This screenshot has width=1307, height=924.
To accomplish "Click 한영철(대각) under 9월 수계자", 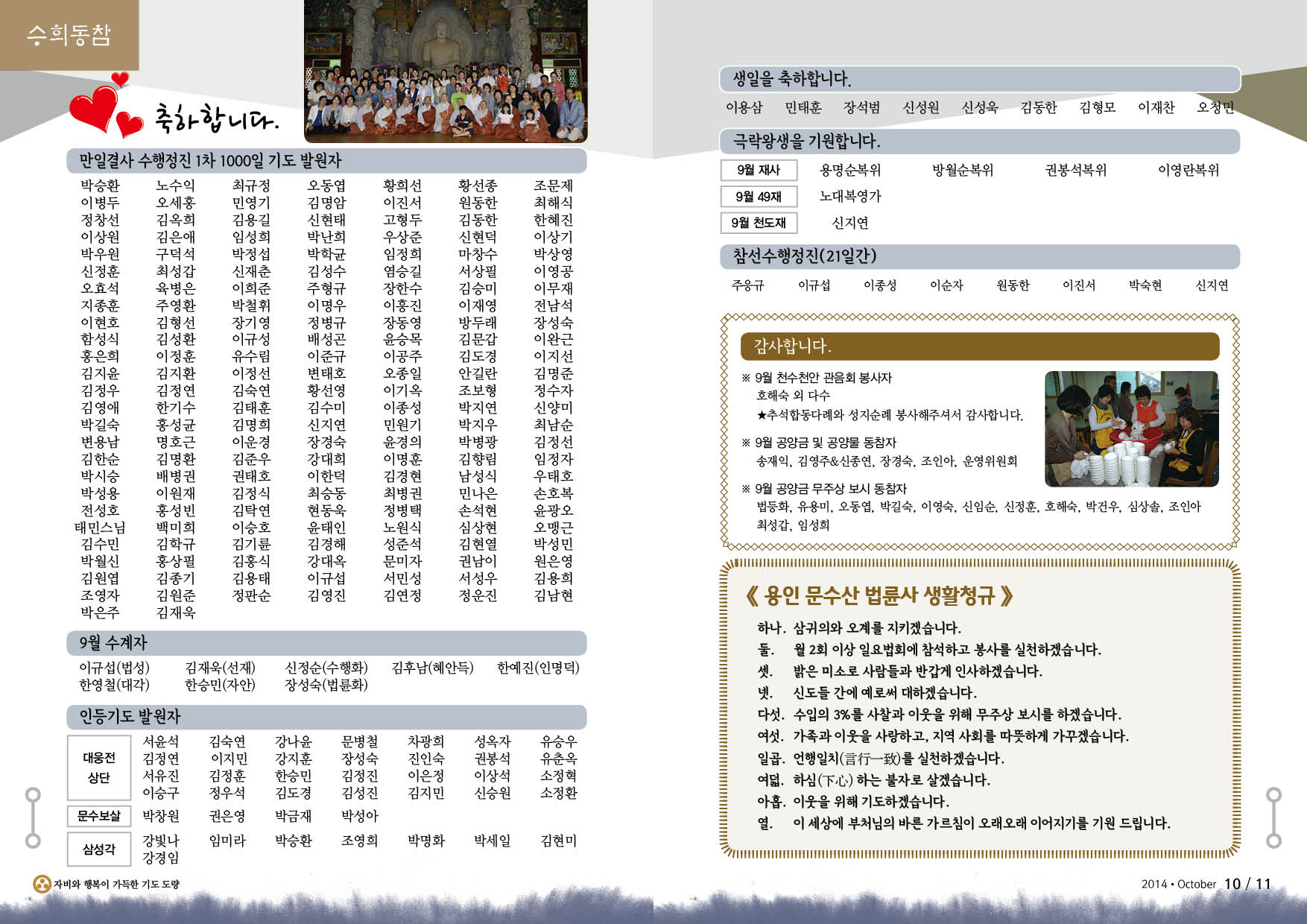I will (x=114, y=685).
